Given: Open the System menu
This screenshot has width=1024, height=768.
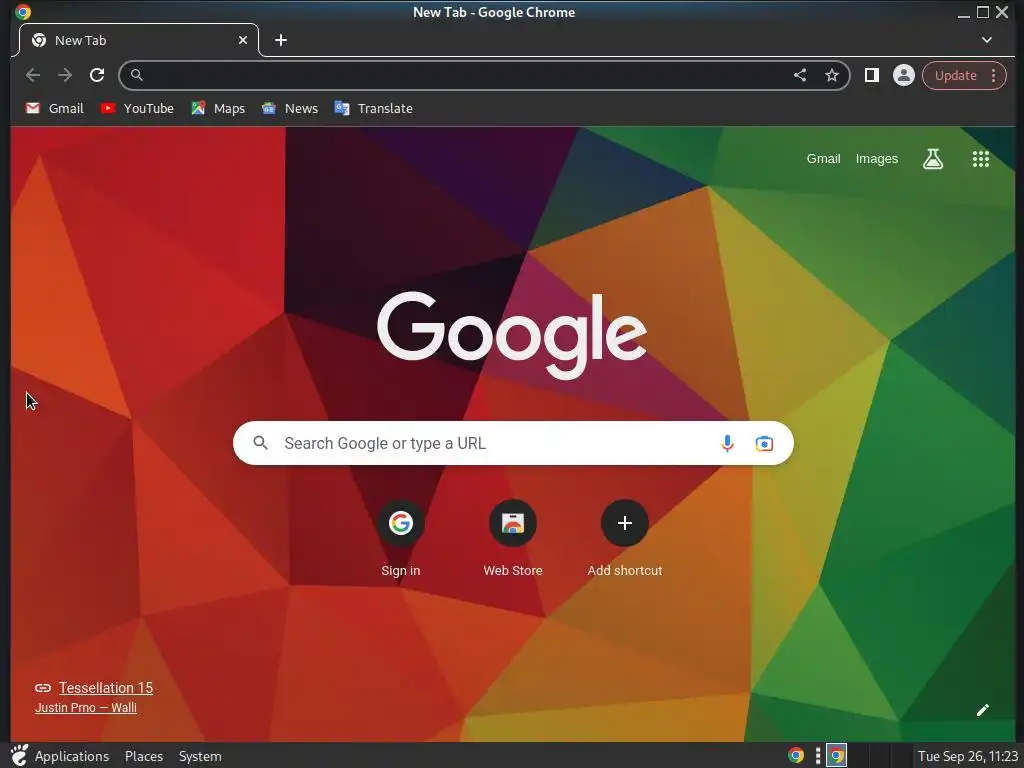Looking at the screenshot, I should [x=200, y=756].
